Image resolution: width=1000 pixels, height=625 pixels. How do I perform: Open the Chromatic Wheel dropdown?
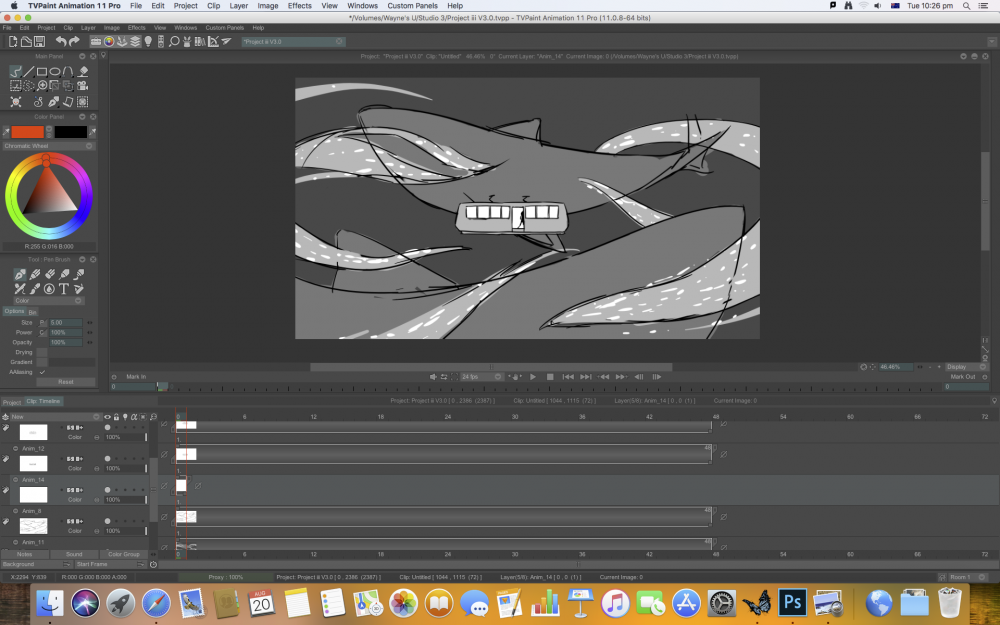point(48,146)
